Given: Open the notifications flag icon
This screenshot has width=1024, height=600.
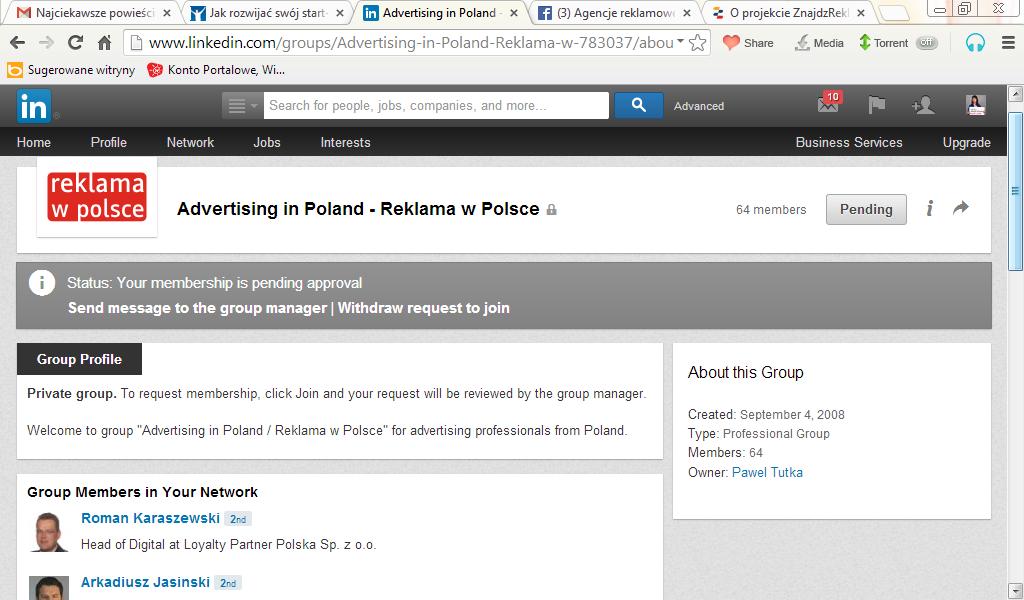Looking at the screenshot, I should 876,104.
